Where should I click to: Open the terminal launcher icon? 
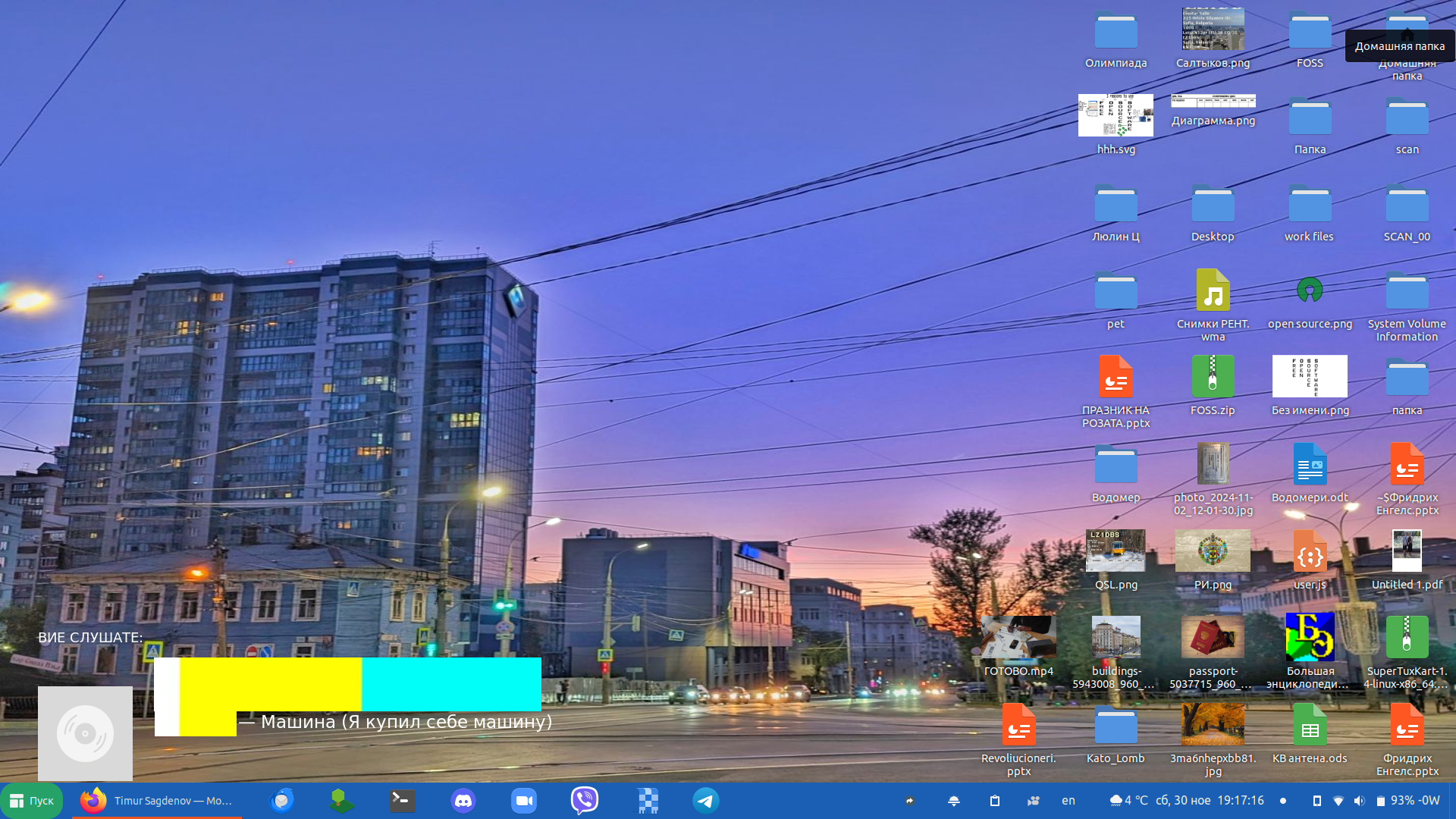(402, 801)
